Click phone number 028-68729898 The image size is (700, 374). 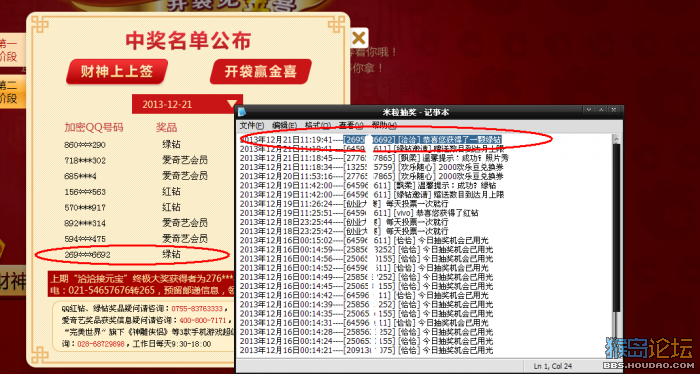coord(101,344)
